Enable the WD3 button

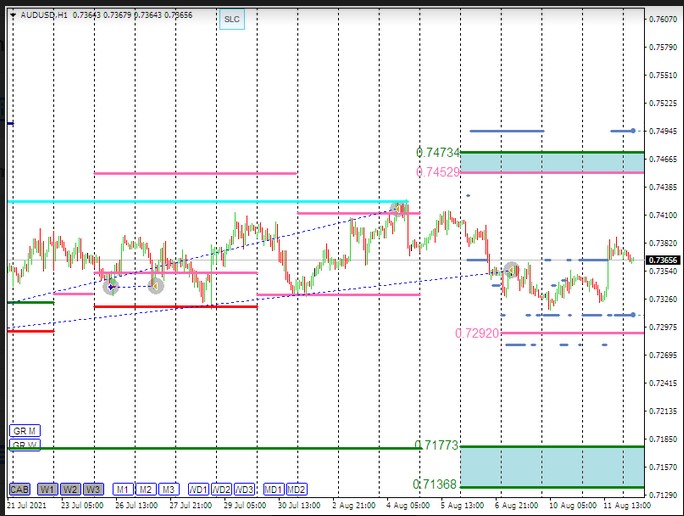click(x=244, y=489)
